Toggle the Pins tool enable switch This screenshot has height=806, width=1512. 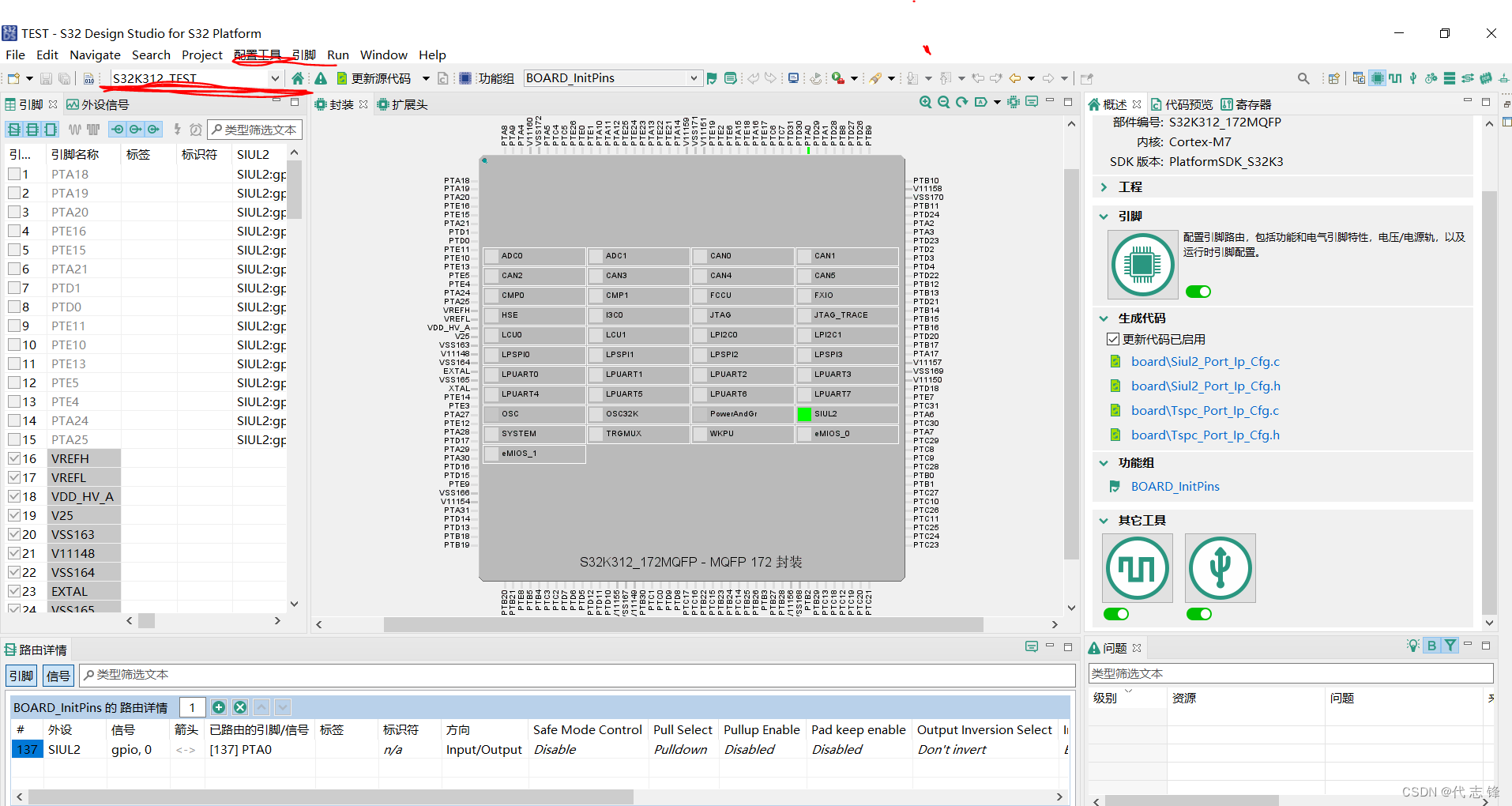[1198, 292]
